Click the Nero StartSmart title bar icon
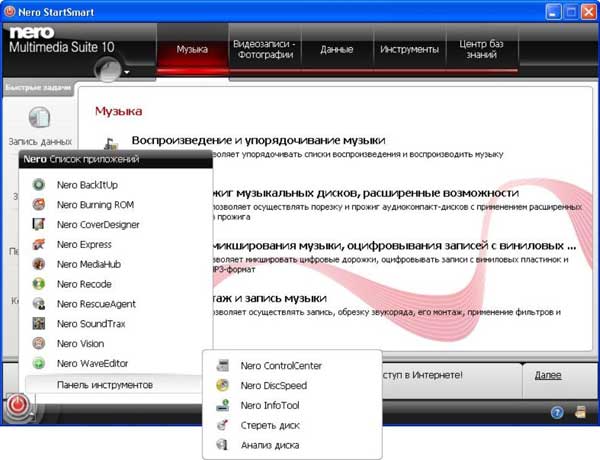The height and width of the screenshot is (460, 600). [x=9, y=11]
